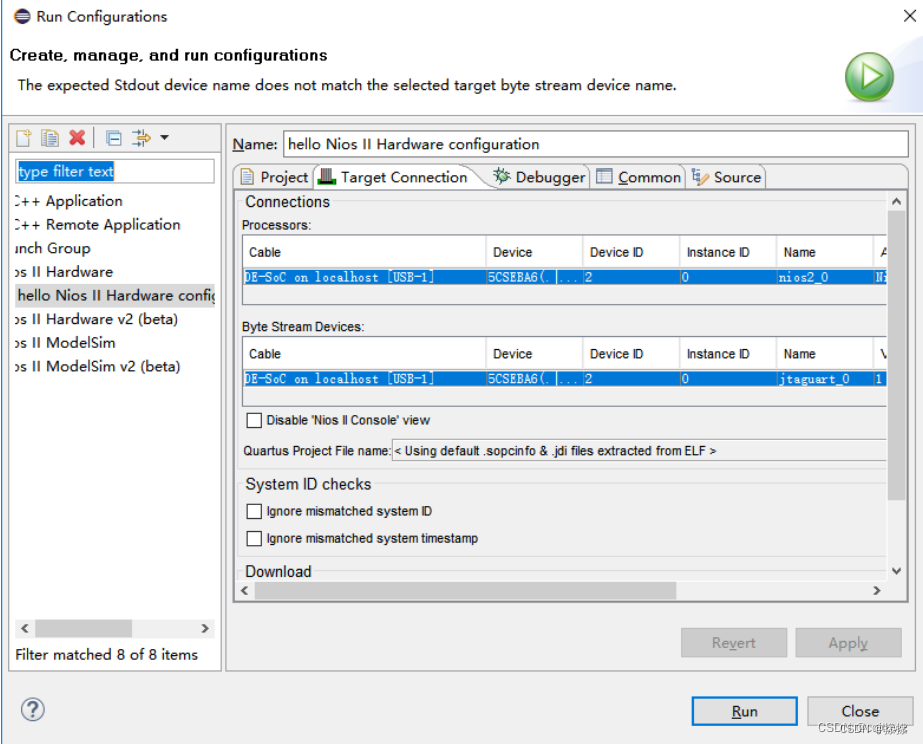This screenshot has width=923, height=744.
Task: Select the nios2_0 processor row
Action: (x=565, y=277)
